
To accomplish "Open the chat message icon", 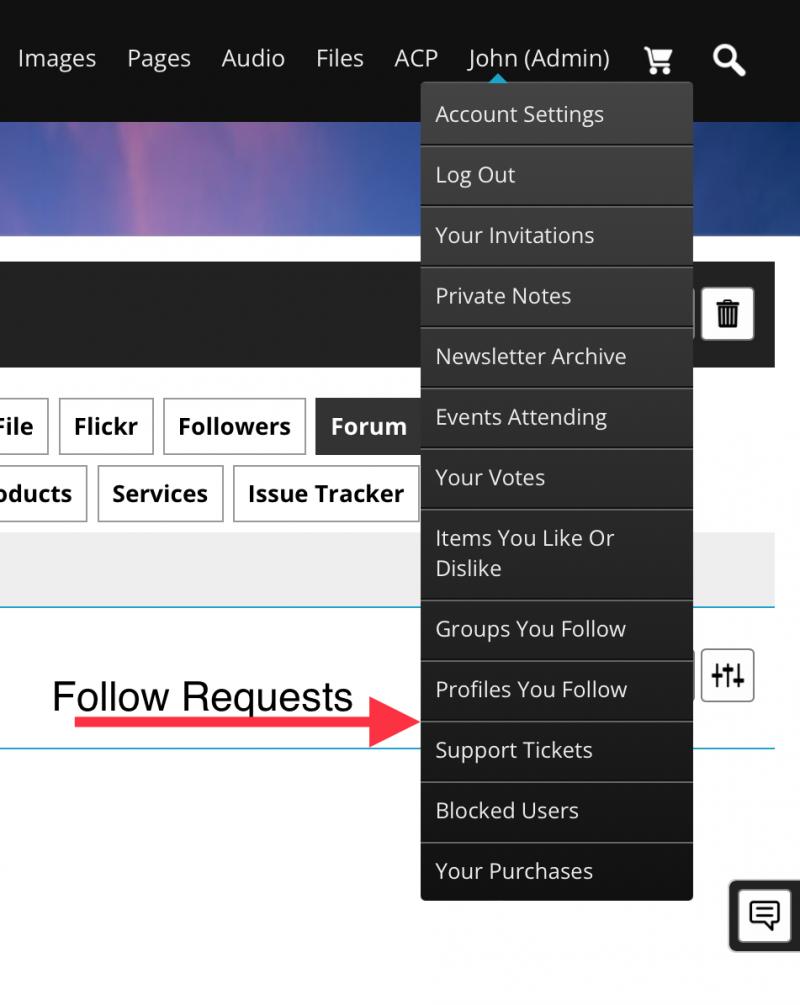I will [765, 914].
